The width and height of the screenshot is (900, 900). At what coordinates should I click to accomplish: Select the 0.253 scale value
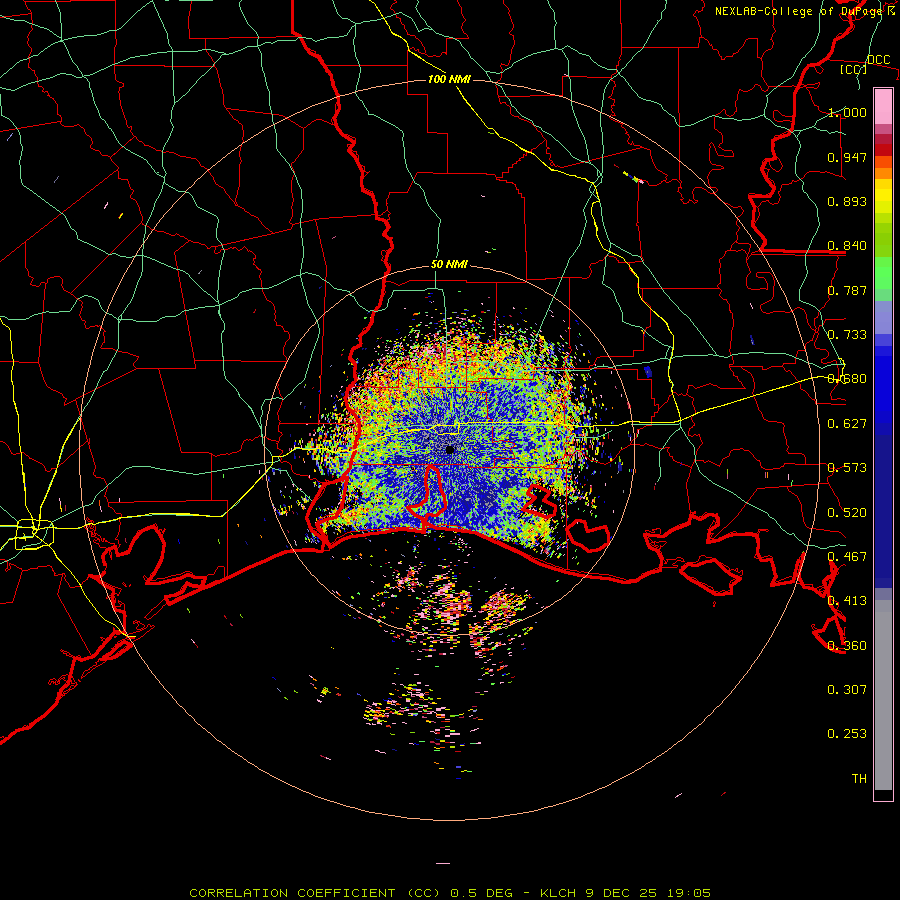click(847, 734)
